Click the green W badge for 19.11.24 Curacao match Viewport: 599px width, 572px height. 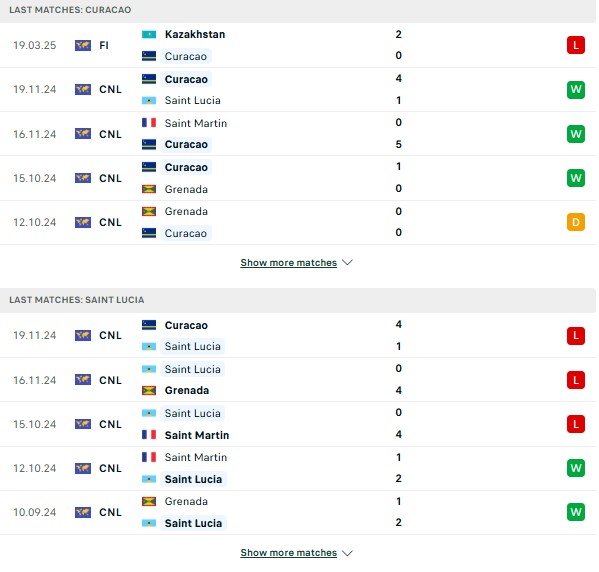coord(576,89)
